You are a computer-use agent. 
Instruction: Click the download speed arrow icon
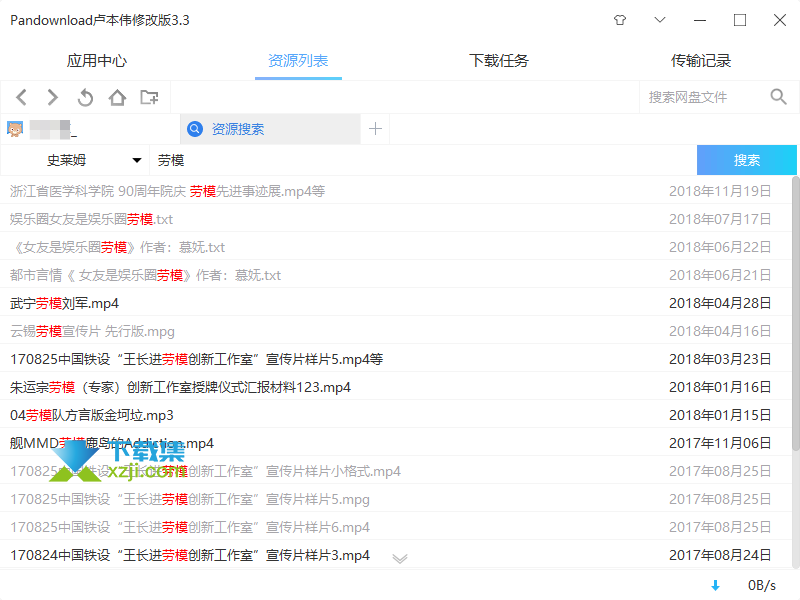[x=715, y=586]
